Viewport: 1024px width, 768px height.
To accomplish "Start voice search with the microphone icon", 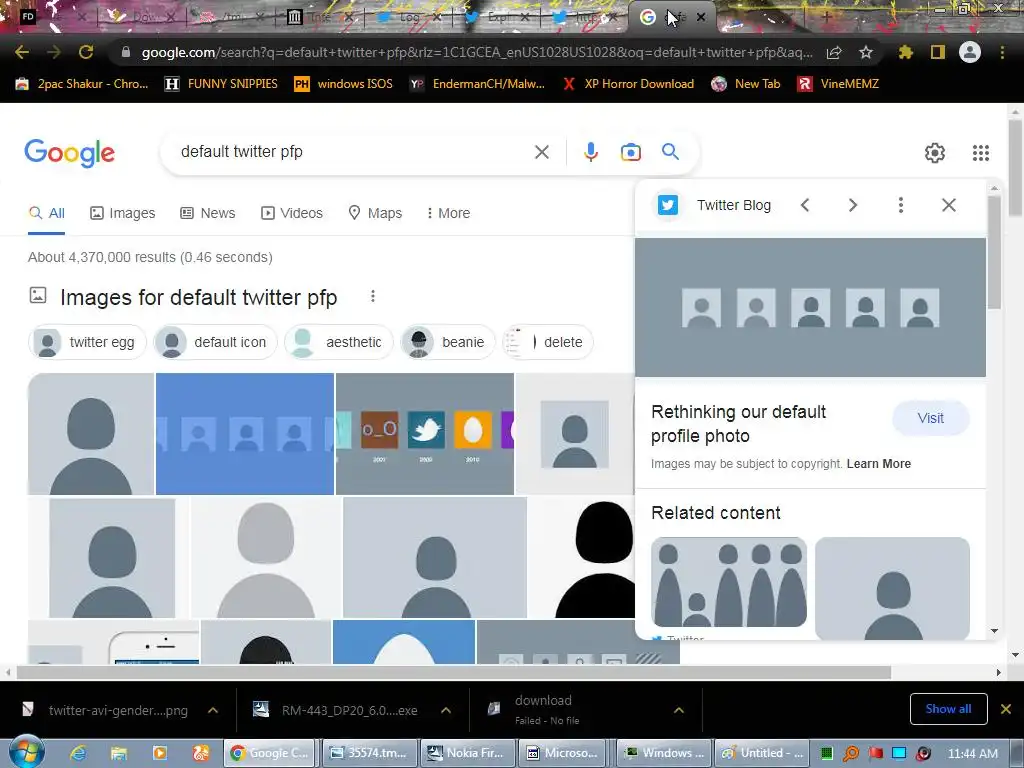I will coord(590,152).
